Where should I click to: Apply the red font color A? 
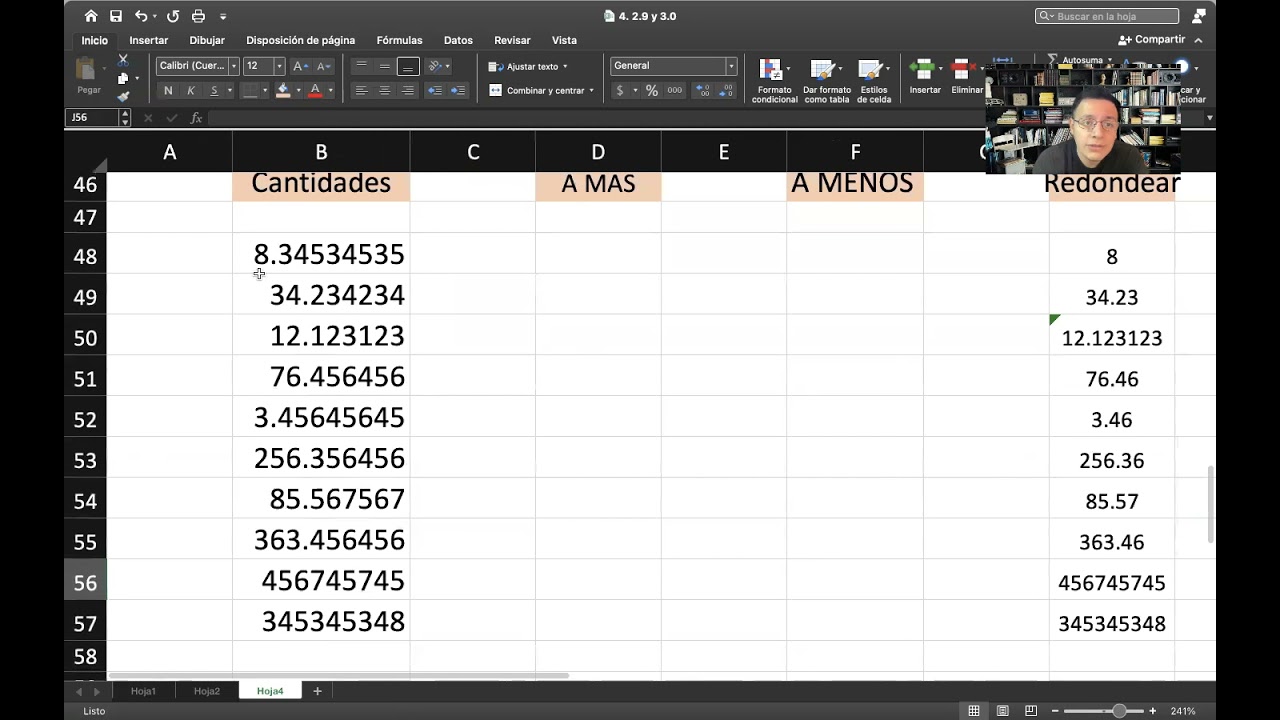click(315, 91)
